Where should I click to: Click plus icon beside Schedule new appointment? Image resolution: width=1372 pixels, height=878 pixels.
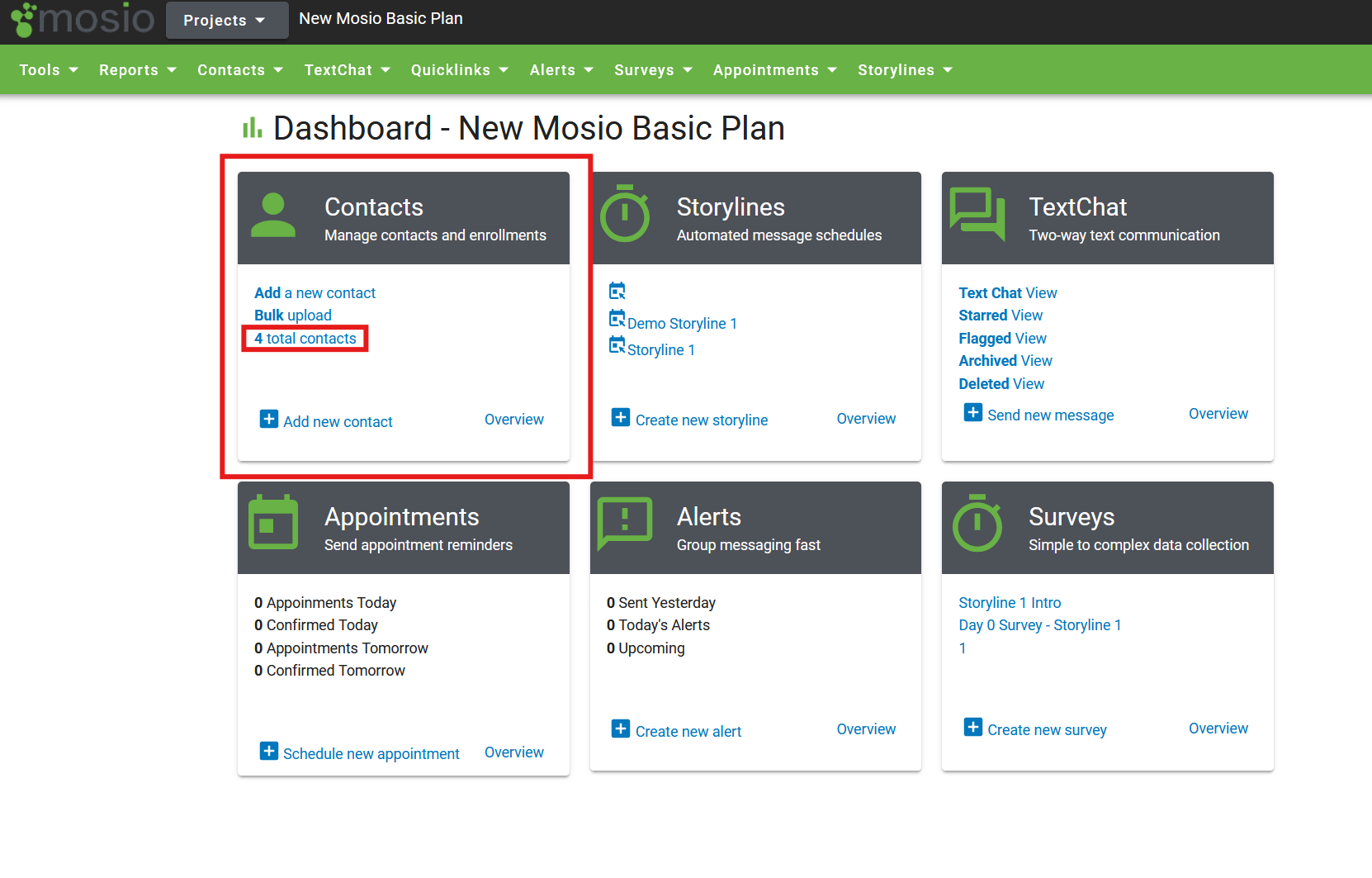point(269,751)
